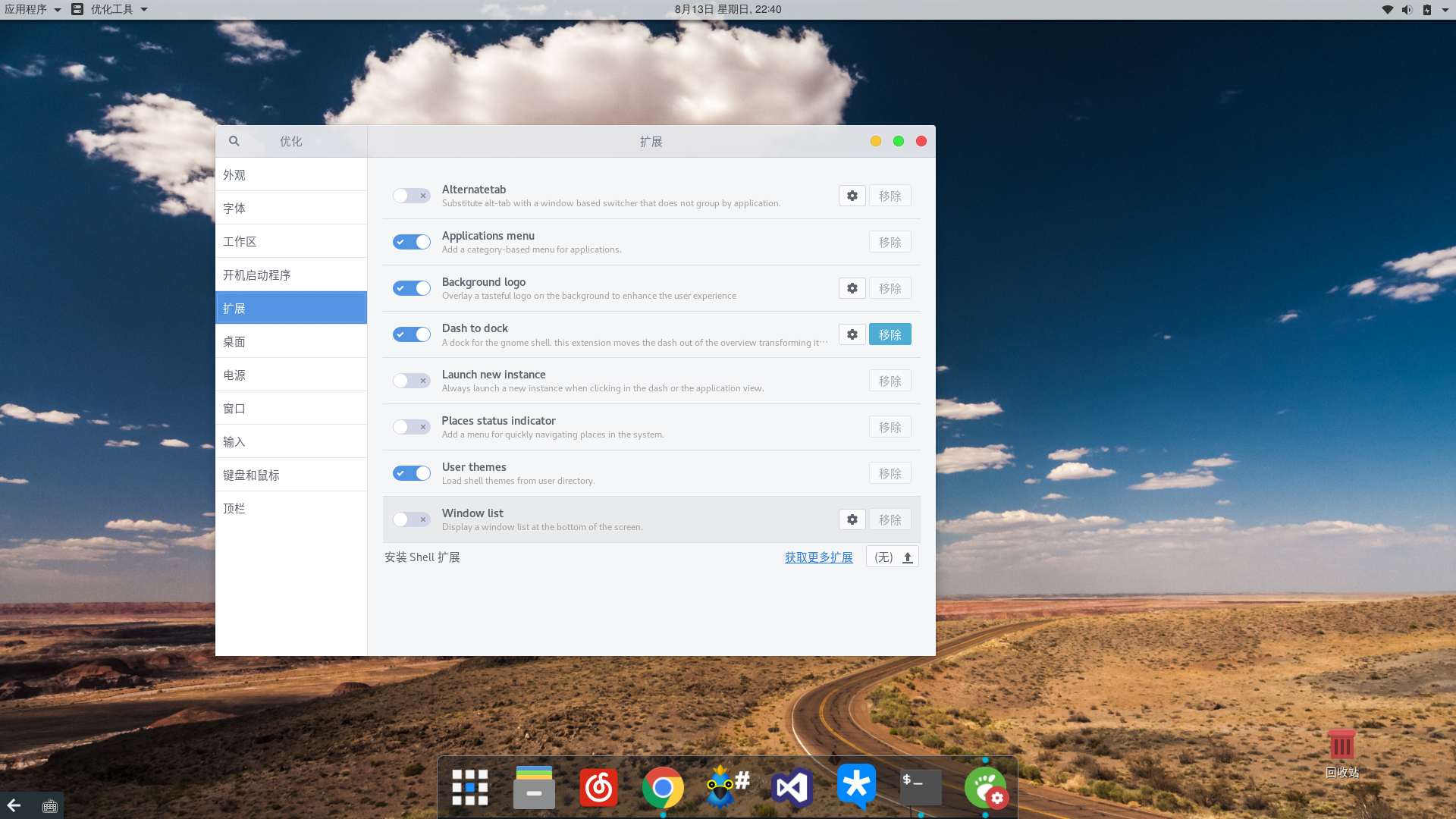Select 顶栏 in the sidebar
This screenshot has height=819, width=1456.
[x=291, y=508]
